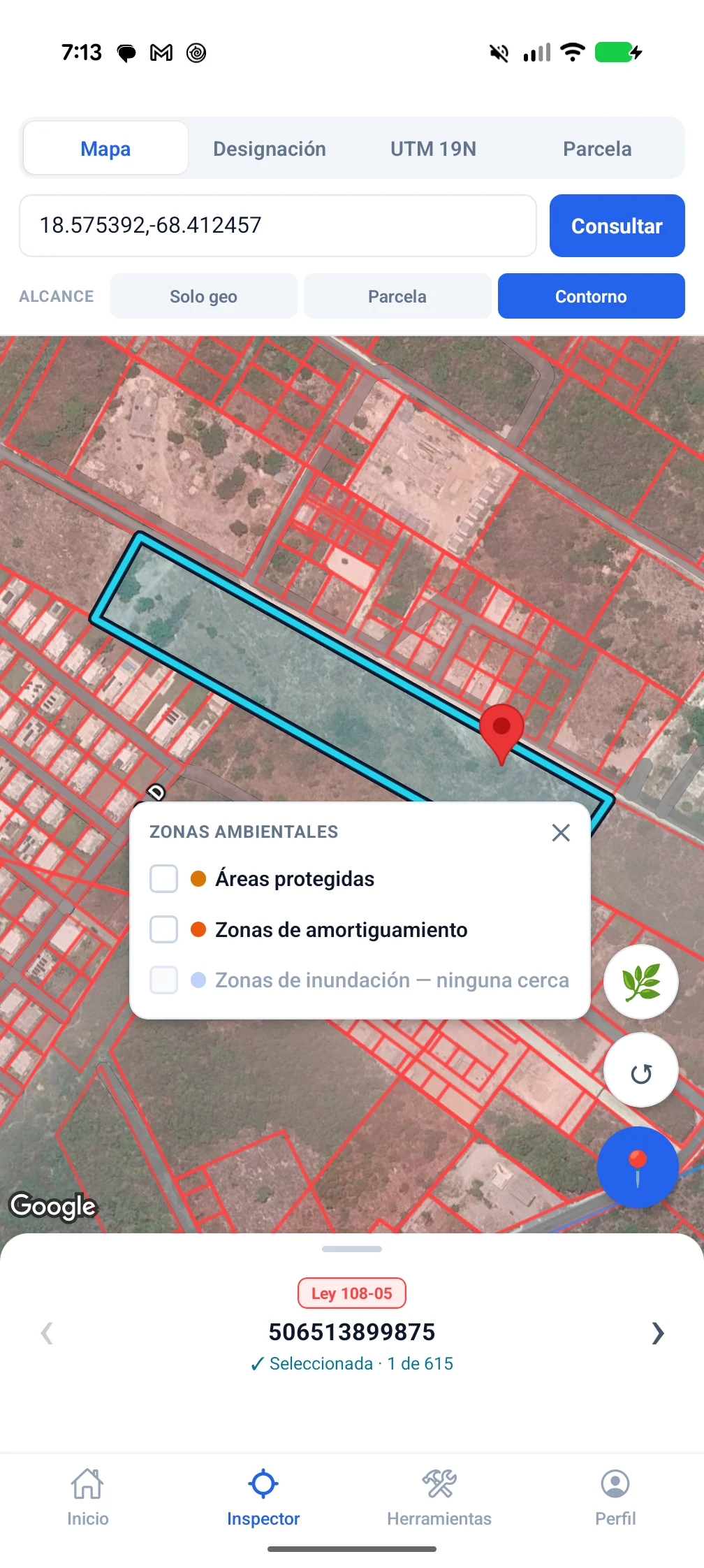Focus the coordinates input field
Viewport: 704px width, 1568px height.
tap(278, 226)
